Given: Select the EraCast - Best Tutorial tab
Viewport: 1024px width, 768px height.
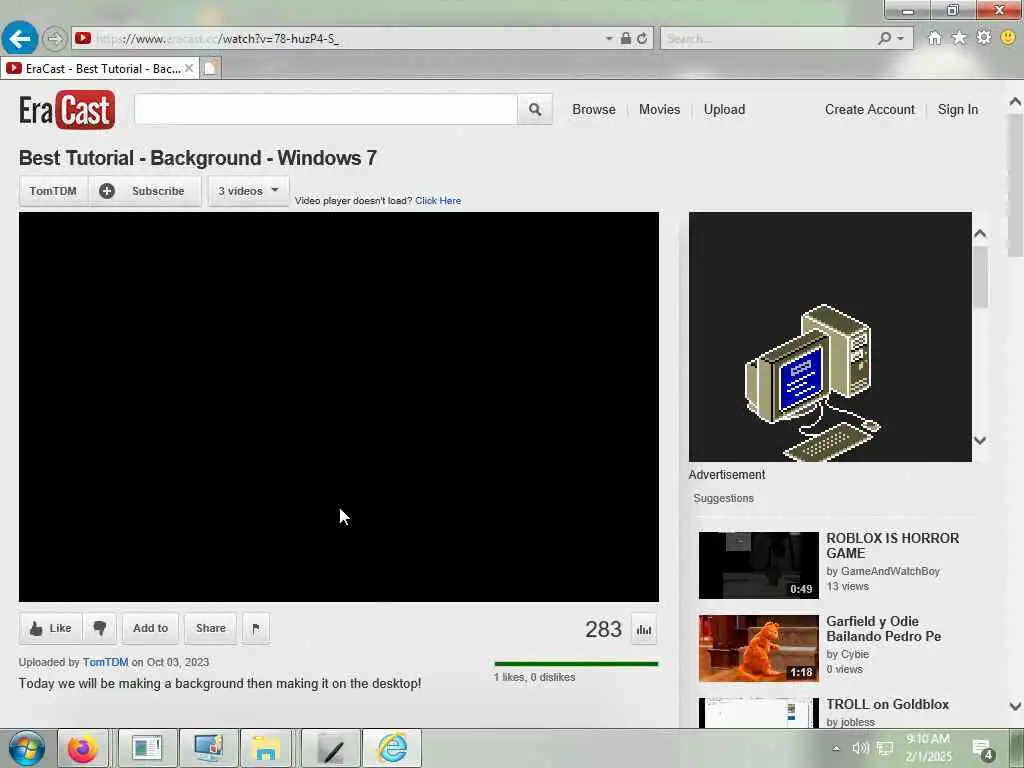Looking at the screenshot, I should coord(98,69).
